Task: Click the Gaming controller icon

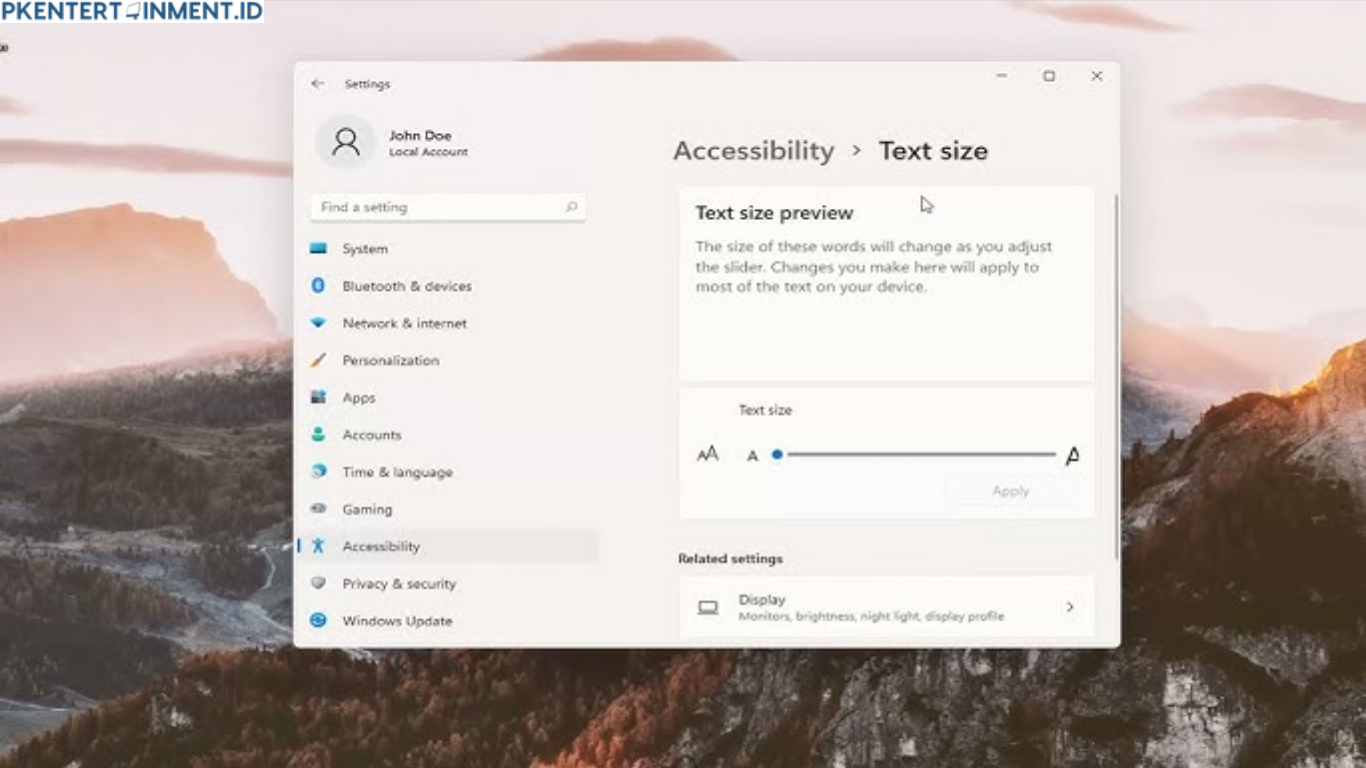Action: [x=318, y=508]
